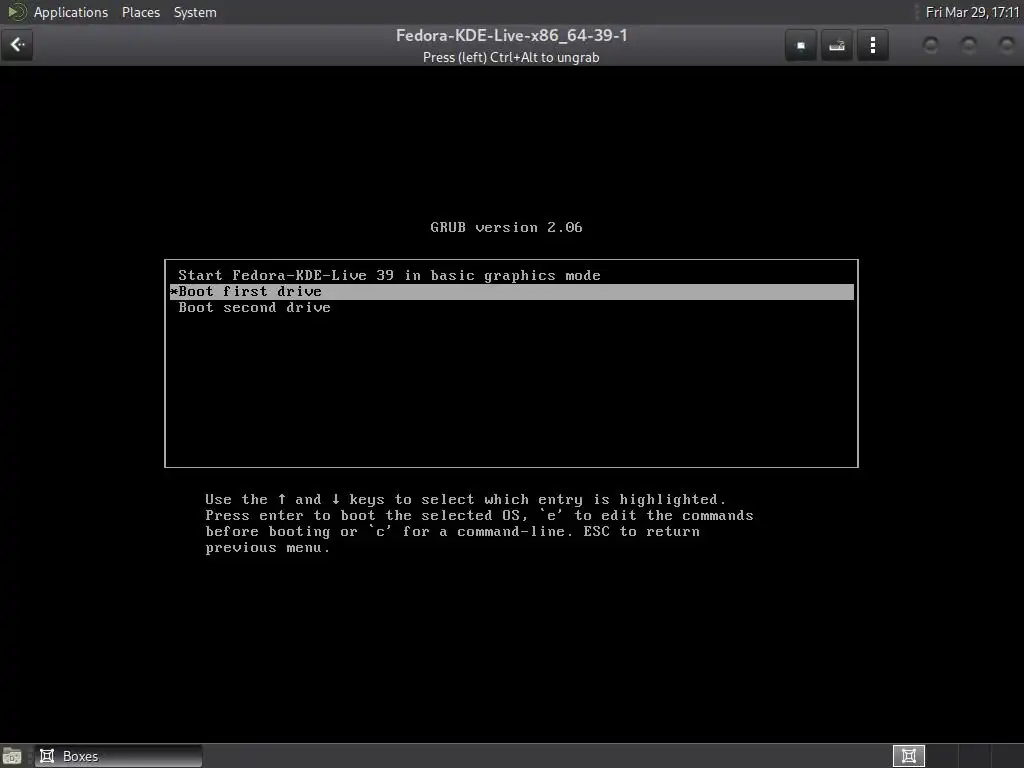Open the Places menu
The width and height of the screenshot is (1024, 768).
tap(141, 12)
